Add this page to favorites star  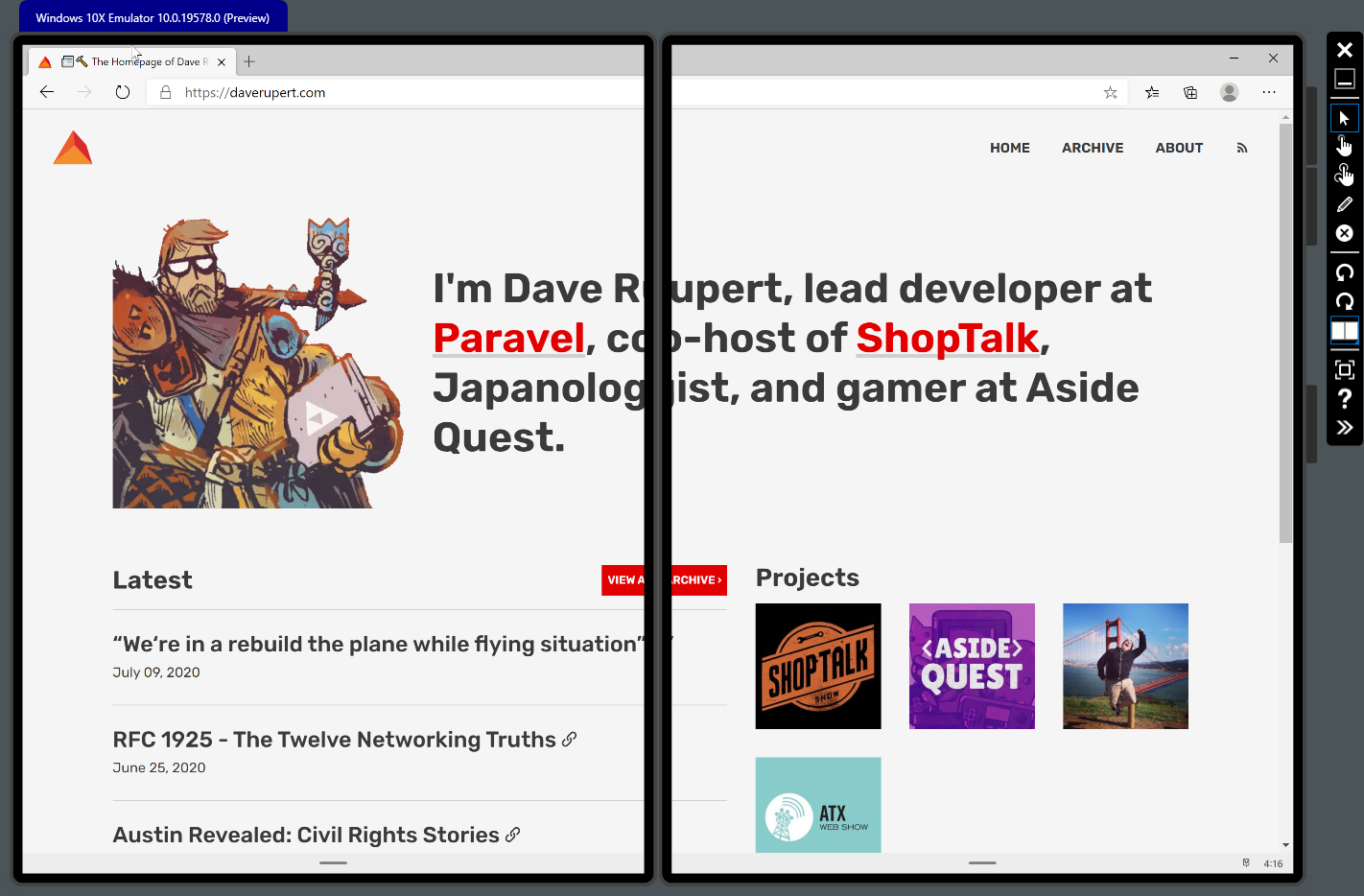(x=1110, y=92)
